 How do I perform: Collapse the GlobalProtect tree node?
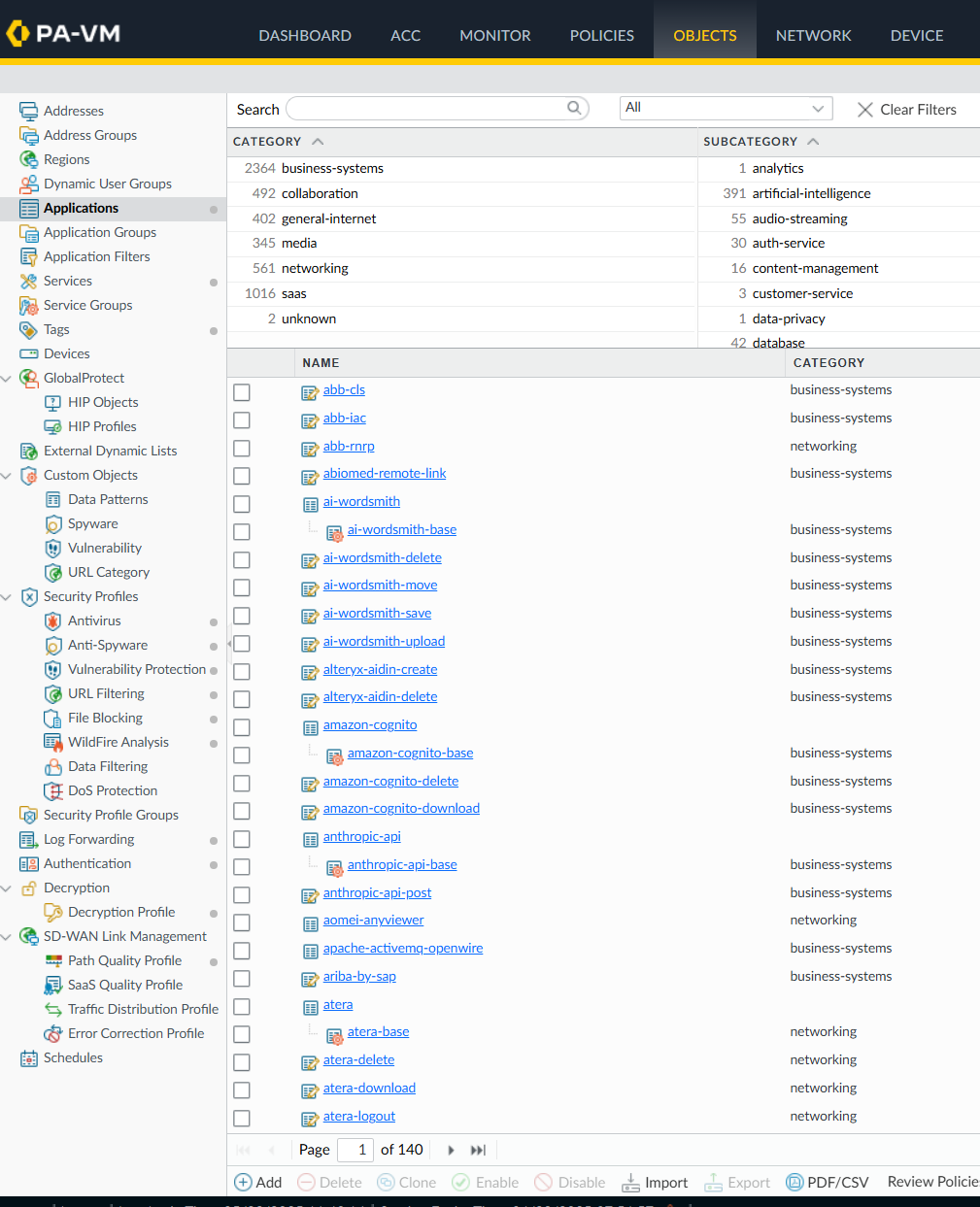(x=7, y=379)
